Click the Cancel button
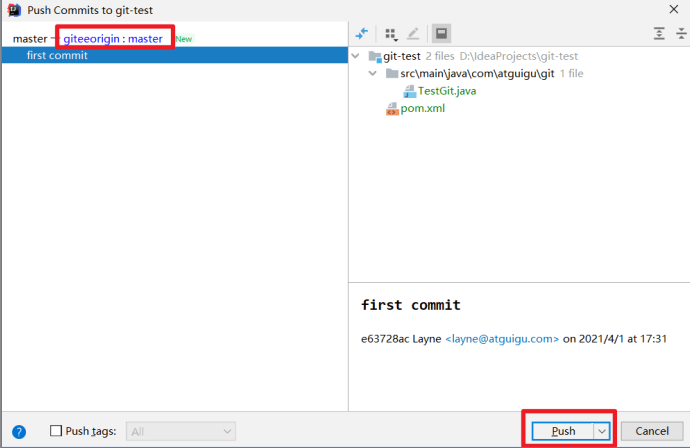This screenshot has width=690, height=448. [652, 431]
